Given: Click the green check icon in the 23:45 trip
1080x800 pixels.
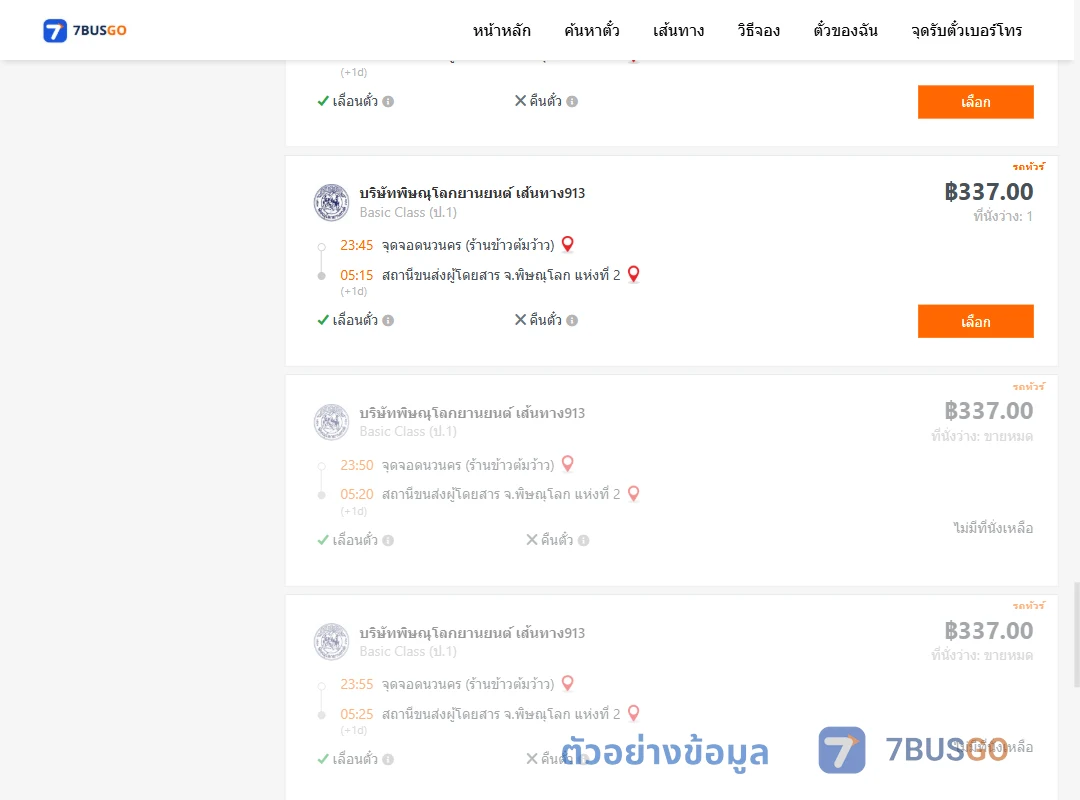Looking at the screenshot, I should click(x=323, y=320).
